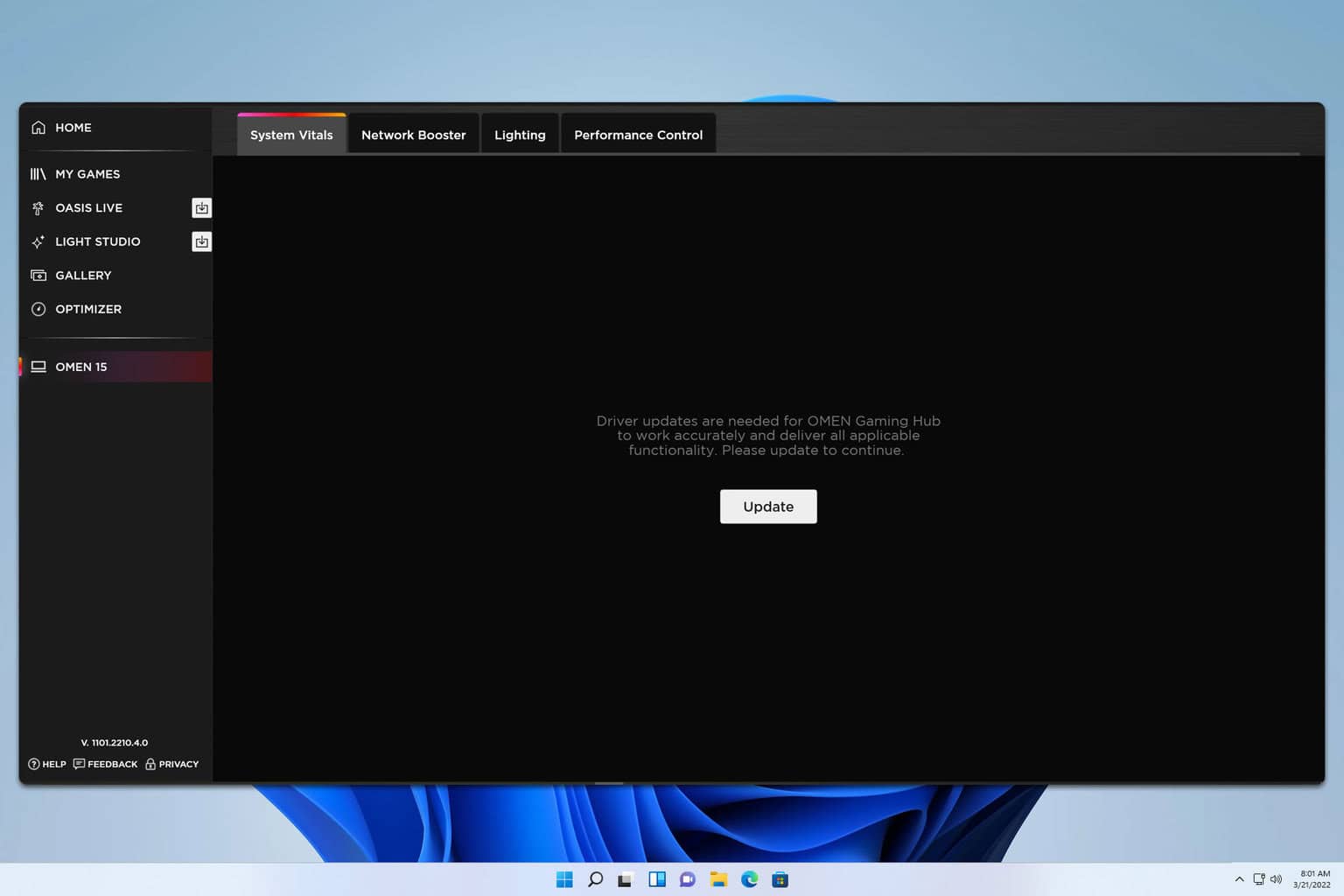Click the FEEDBACK speech bubble icon
1344x896 pixels.
pyautogui.click(x=80, y=764)
